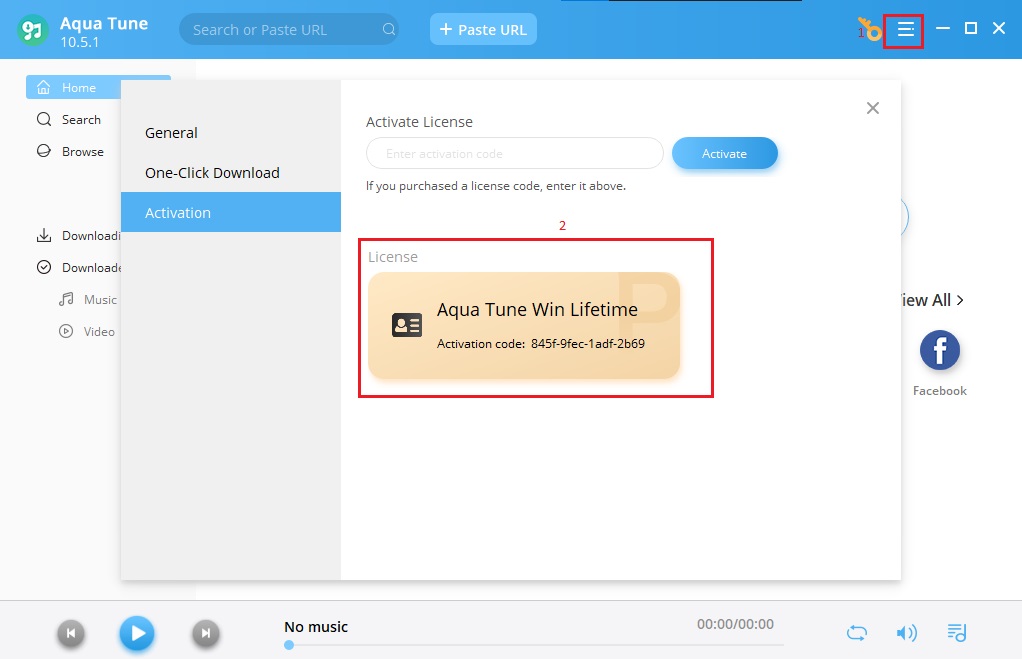Skip to previous track
The image size is (1022, 659).
(x=71, y=633)
